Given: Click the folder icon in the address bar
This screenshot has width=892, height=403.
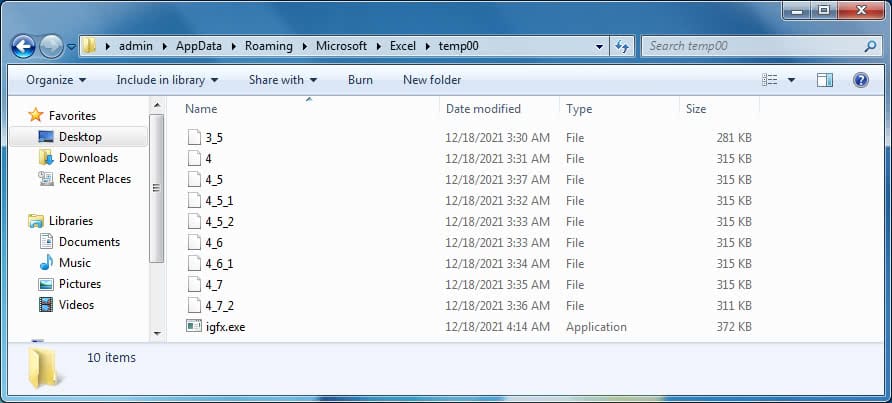Looking at the screenshot, I should [88, 46].
